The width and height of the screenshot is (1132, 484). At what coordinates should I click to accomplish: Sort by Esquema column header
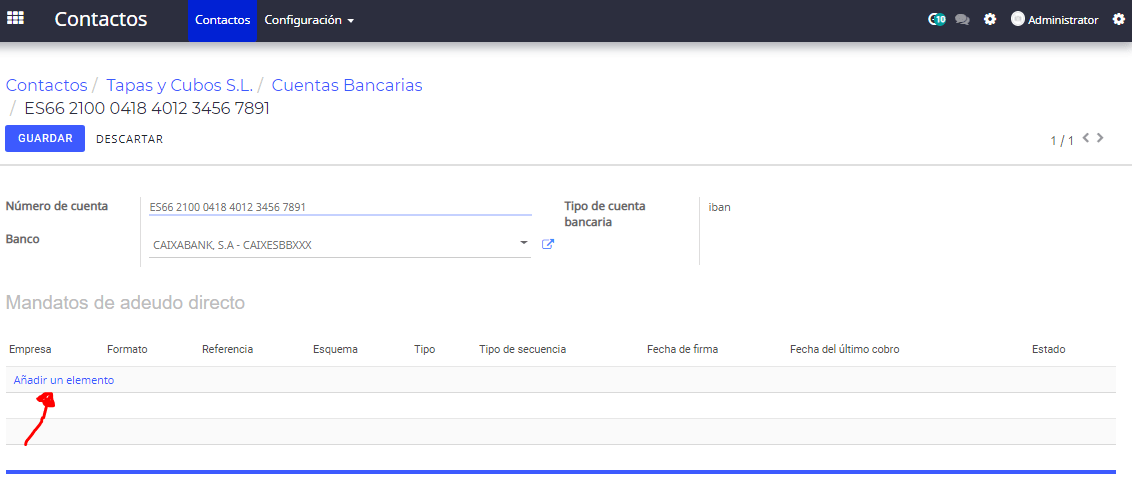[x=336, y=350]
